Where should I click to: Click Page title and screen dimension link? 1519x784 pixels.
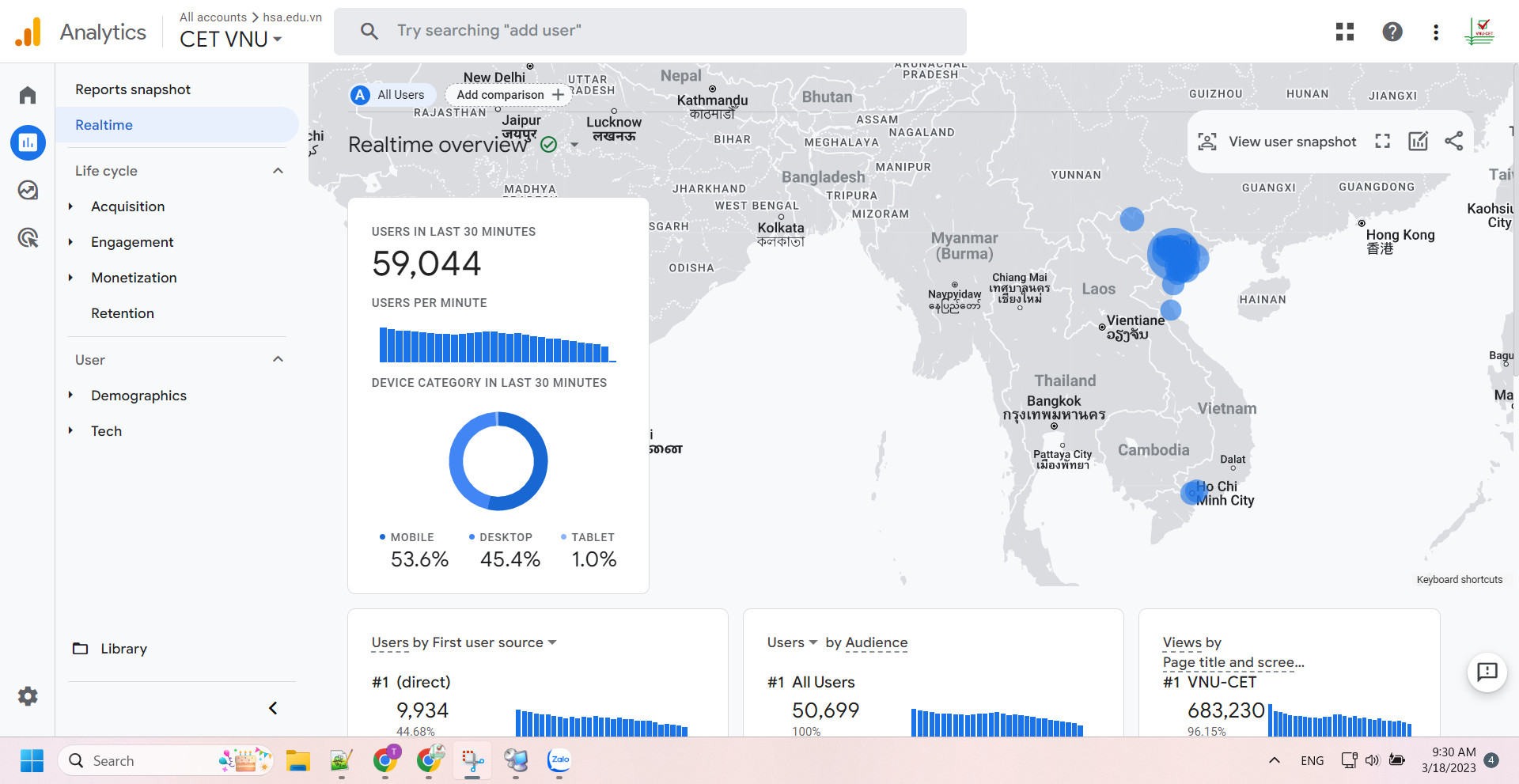[1233, 662]
